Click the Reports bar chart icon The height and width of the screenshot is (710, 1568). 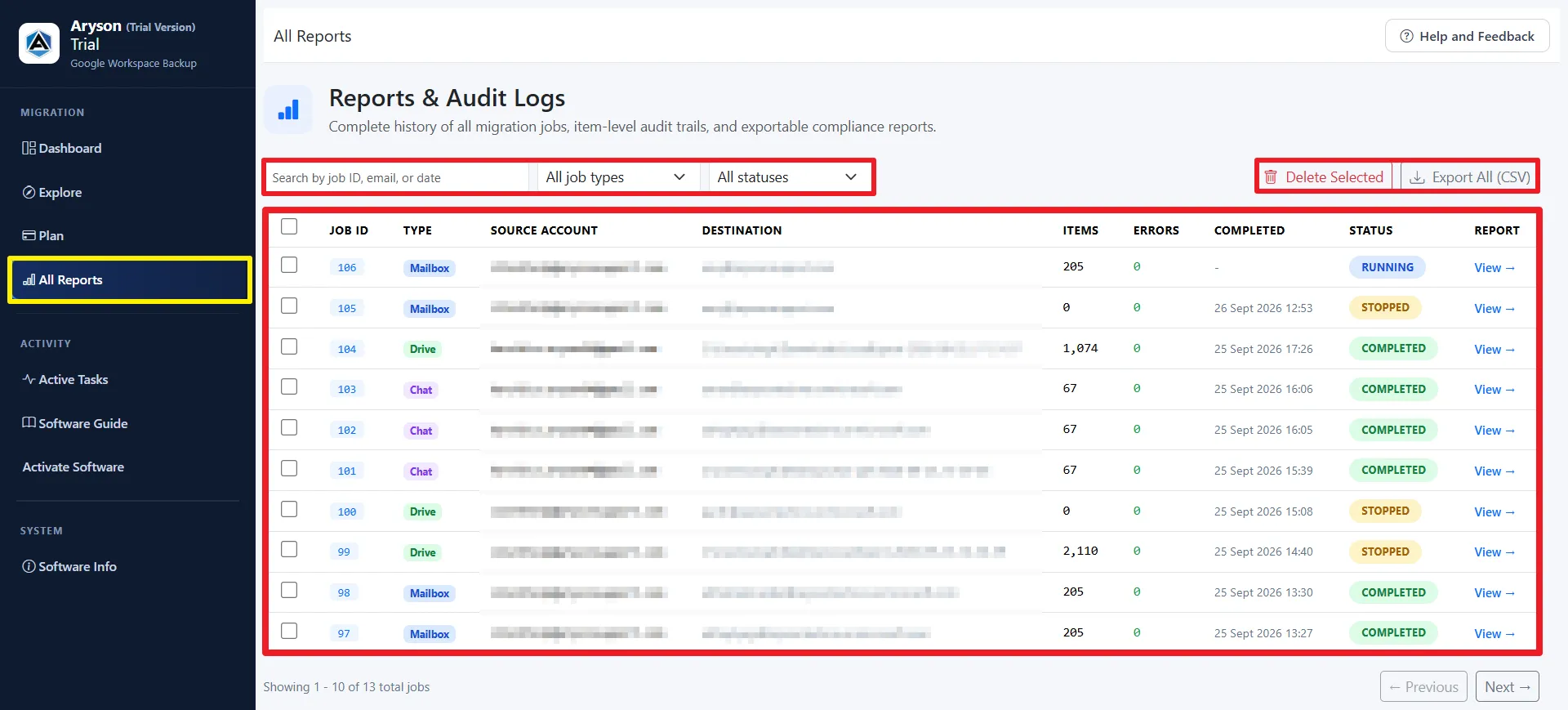click(288, 109)
